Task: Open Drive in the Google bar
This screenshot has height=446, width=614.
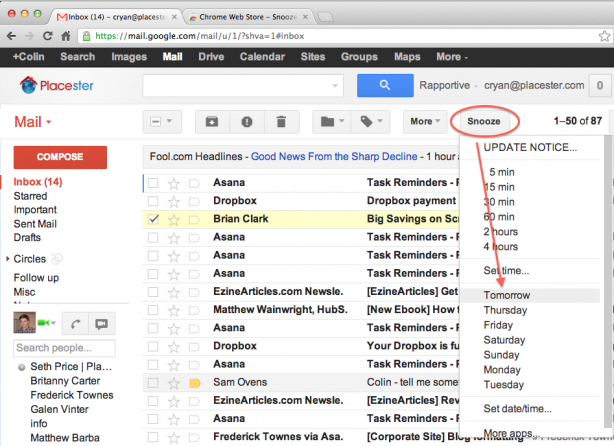Action: tap(211, 57)
